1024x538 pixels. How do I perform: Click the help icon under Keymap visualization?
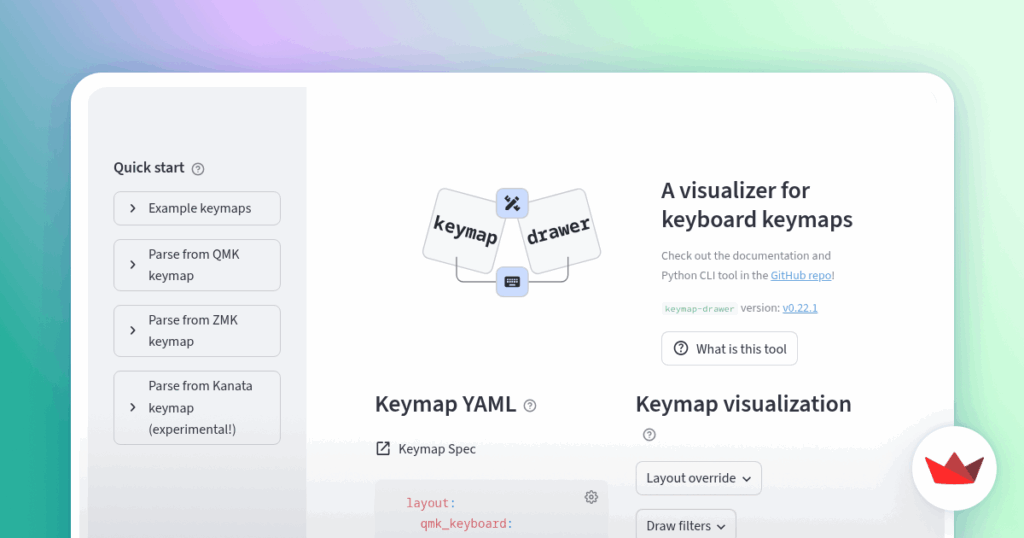tap(649, 435)
